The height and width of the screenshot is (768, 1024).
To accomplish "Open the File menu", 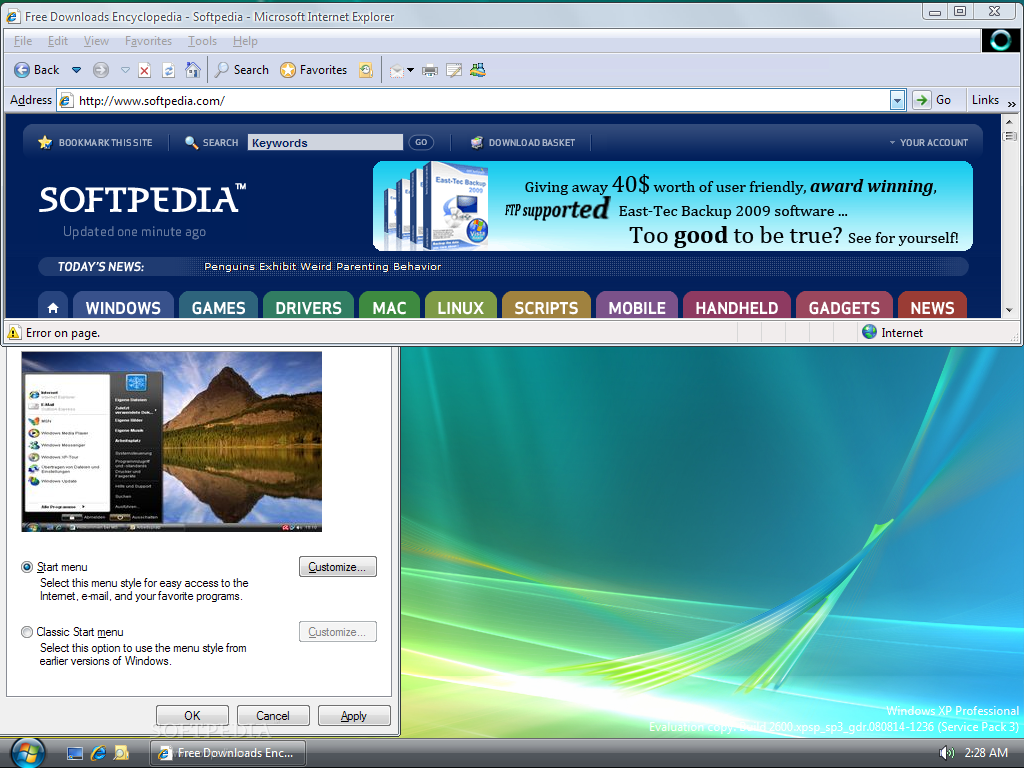I will [23, 40].
